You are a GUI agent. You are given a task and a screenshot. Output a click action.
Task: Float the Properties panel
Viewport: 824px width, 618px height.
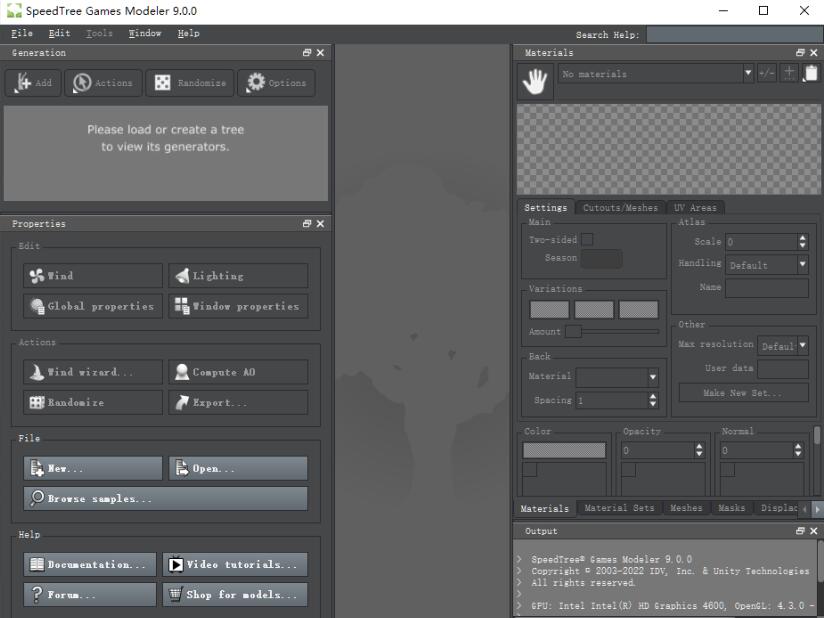coord(307,223)
